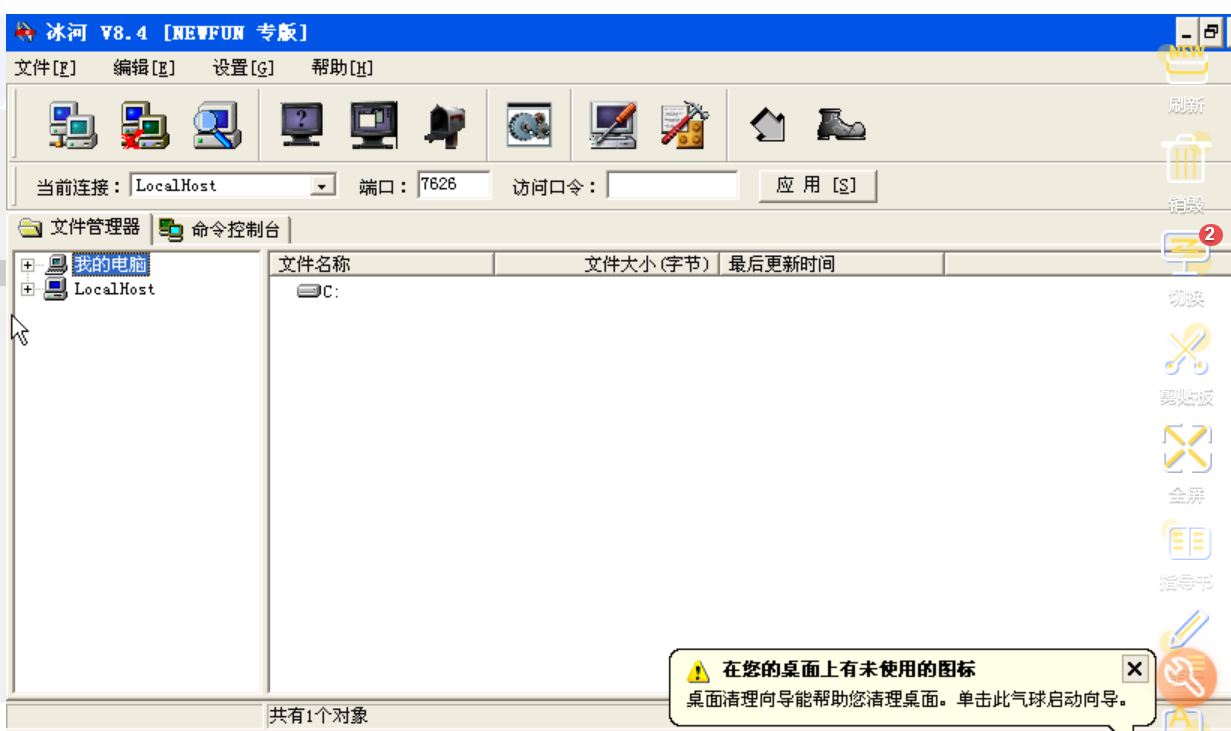
Task: Click the C: drive icon in file list
Action: pos(308,291)
